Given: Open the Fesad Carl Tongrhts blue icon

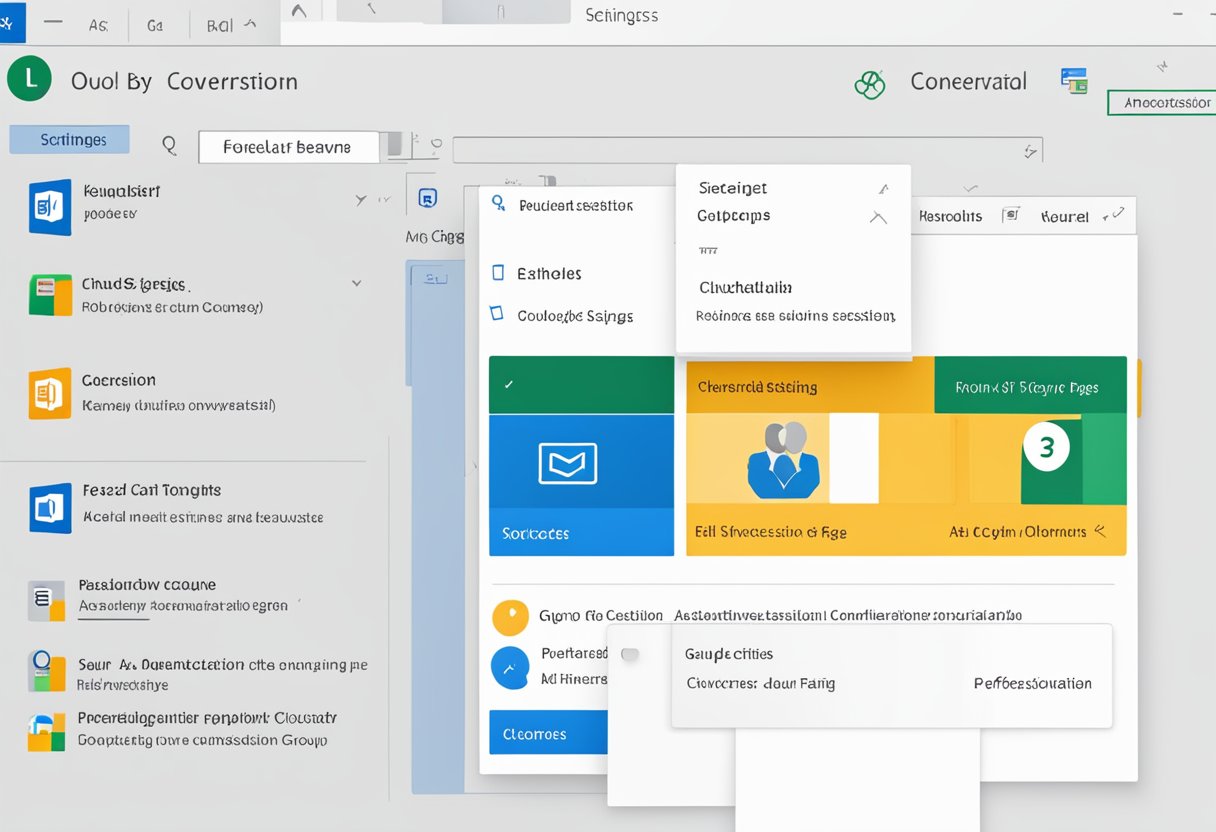Looking at the screenshot, I should 50,508.
